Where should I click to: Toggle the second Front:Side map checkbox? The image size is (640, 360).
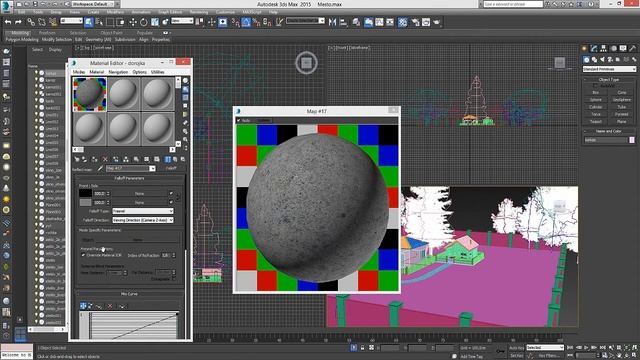(171, 202)
